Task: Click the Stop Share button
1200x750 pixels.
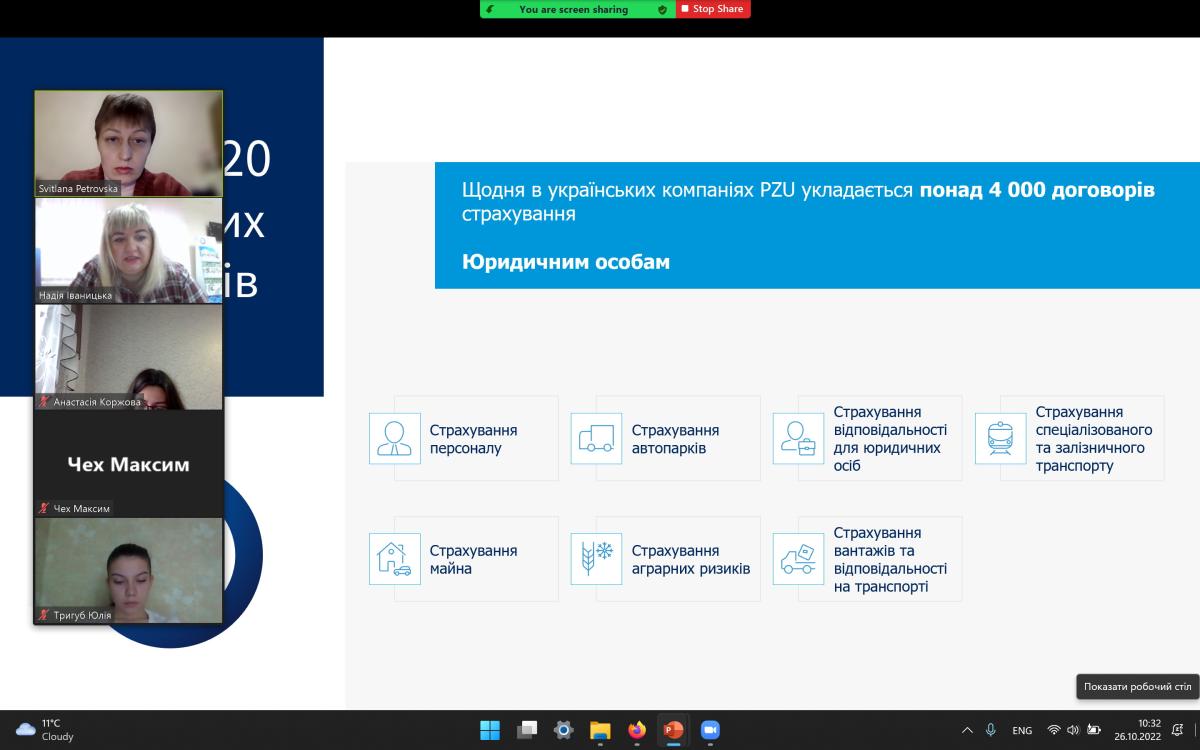Action: pyautogui.click(x=712, y=9)
